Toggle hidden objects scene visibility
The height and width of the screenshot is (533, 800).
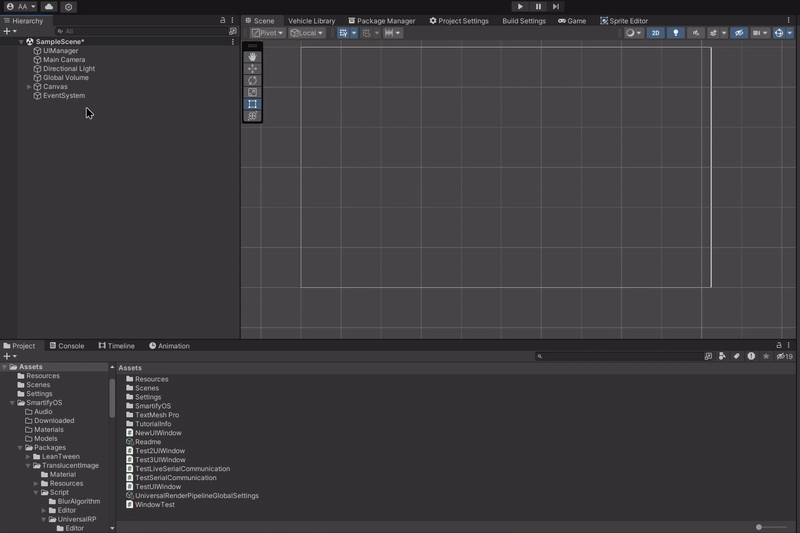[x=739, y=33]
